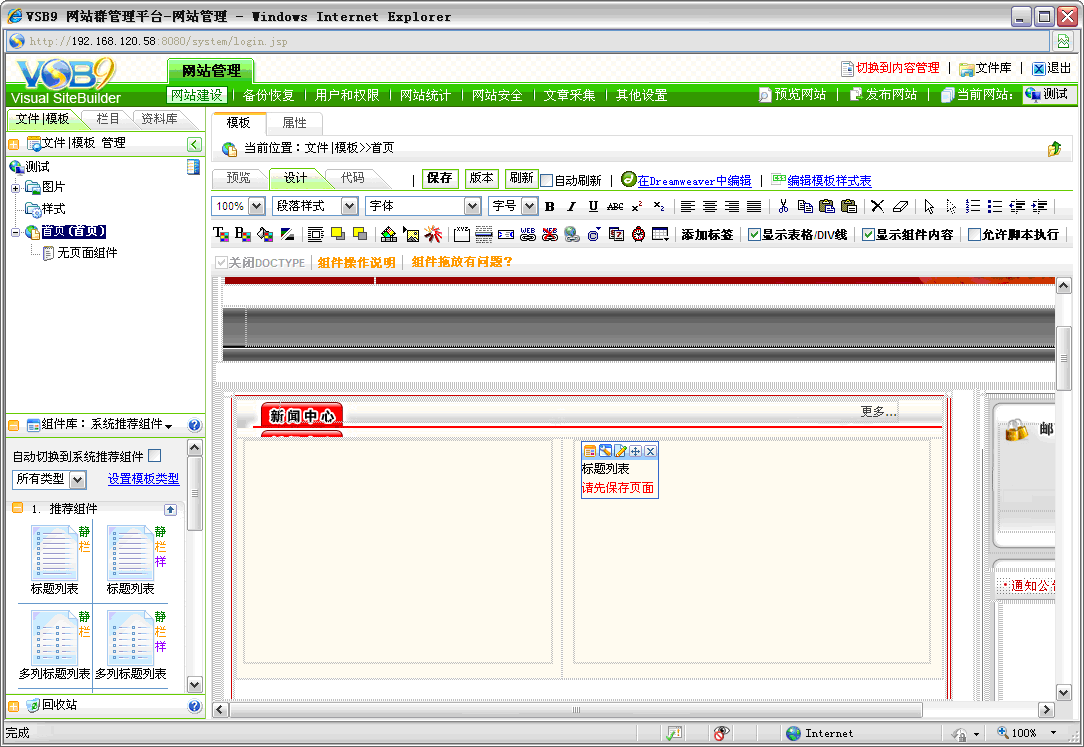The height and width of the screenshot is (747, 1084).
Task: Click 切换到内容管理 link
Action: click(897, 68)
